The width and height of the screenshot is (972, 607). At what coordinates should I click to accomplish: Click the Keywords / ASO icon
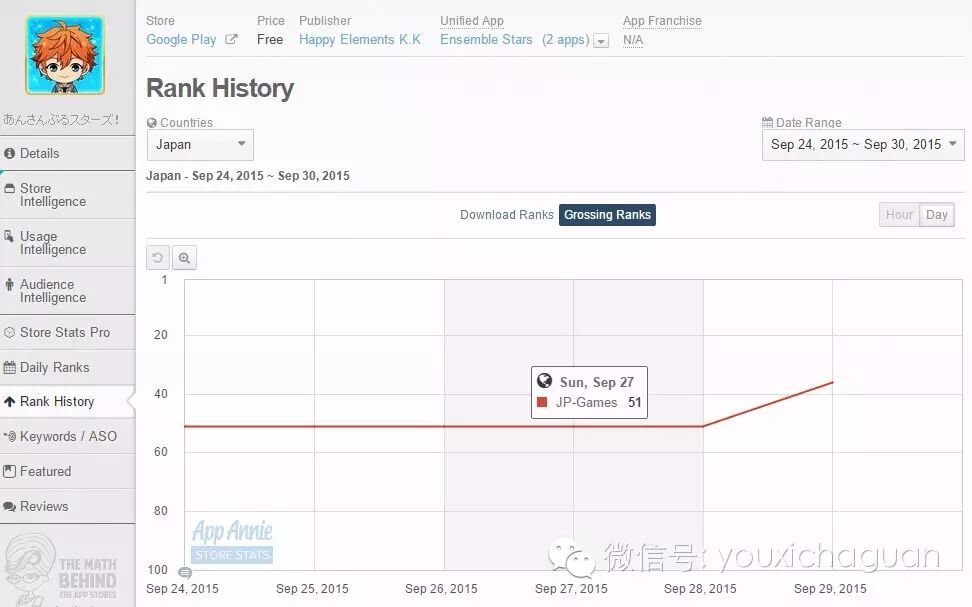click(x=9, y=436)
